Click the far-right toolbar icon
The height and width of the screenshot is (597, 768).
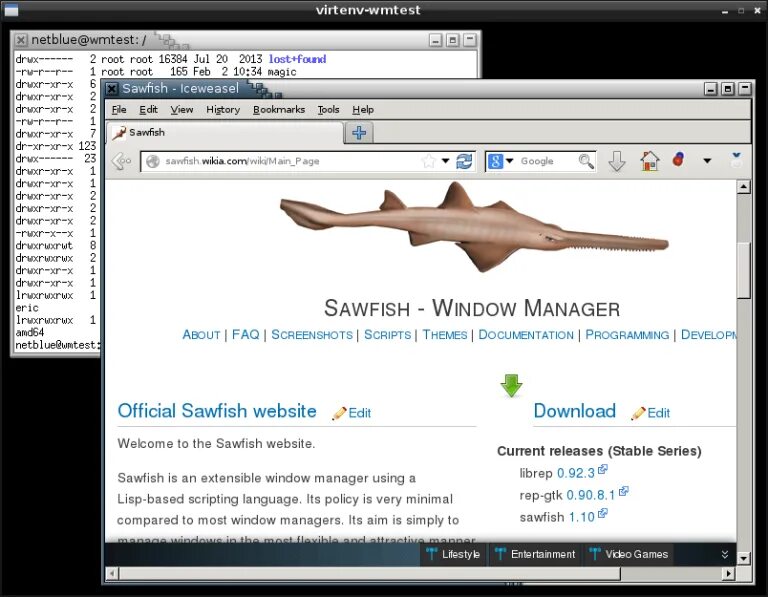(x=736, y=160)
